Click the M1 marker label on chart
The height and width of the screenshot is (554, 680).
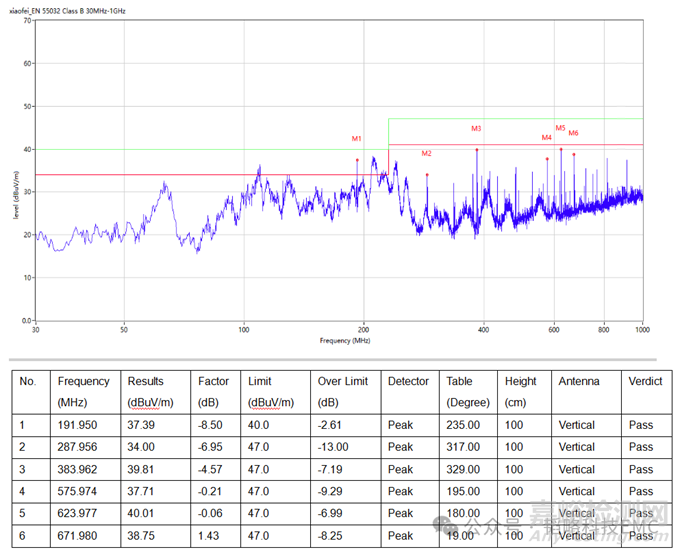[x=357, y=138]
